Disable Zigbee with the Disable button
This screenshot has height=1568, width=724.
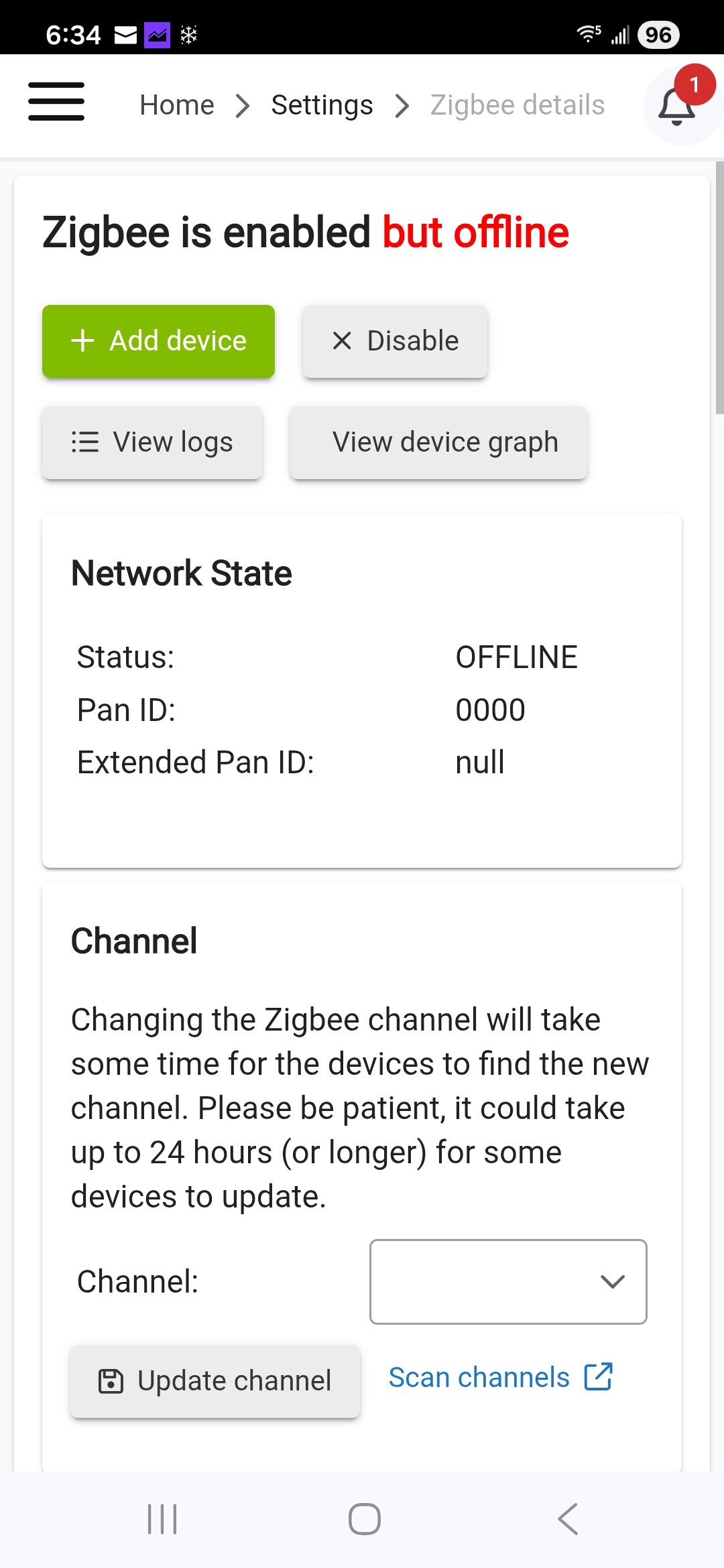[x=395, y=341]
